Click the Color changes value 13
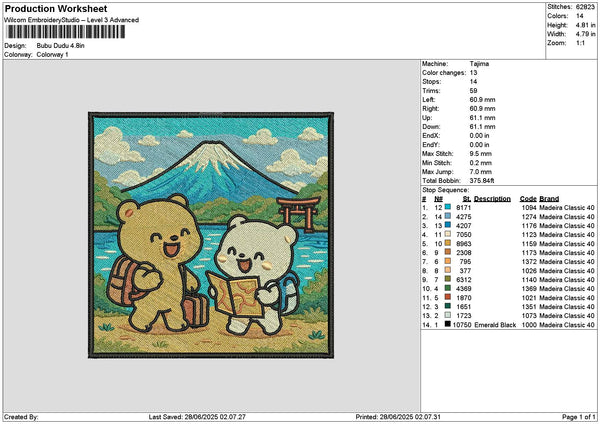This screenshot has height=424, width=600. pos(473,73)
